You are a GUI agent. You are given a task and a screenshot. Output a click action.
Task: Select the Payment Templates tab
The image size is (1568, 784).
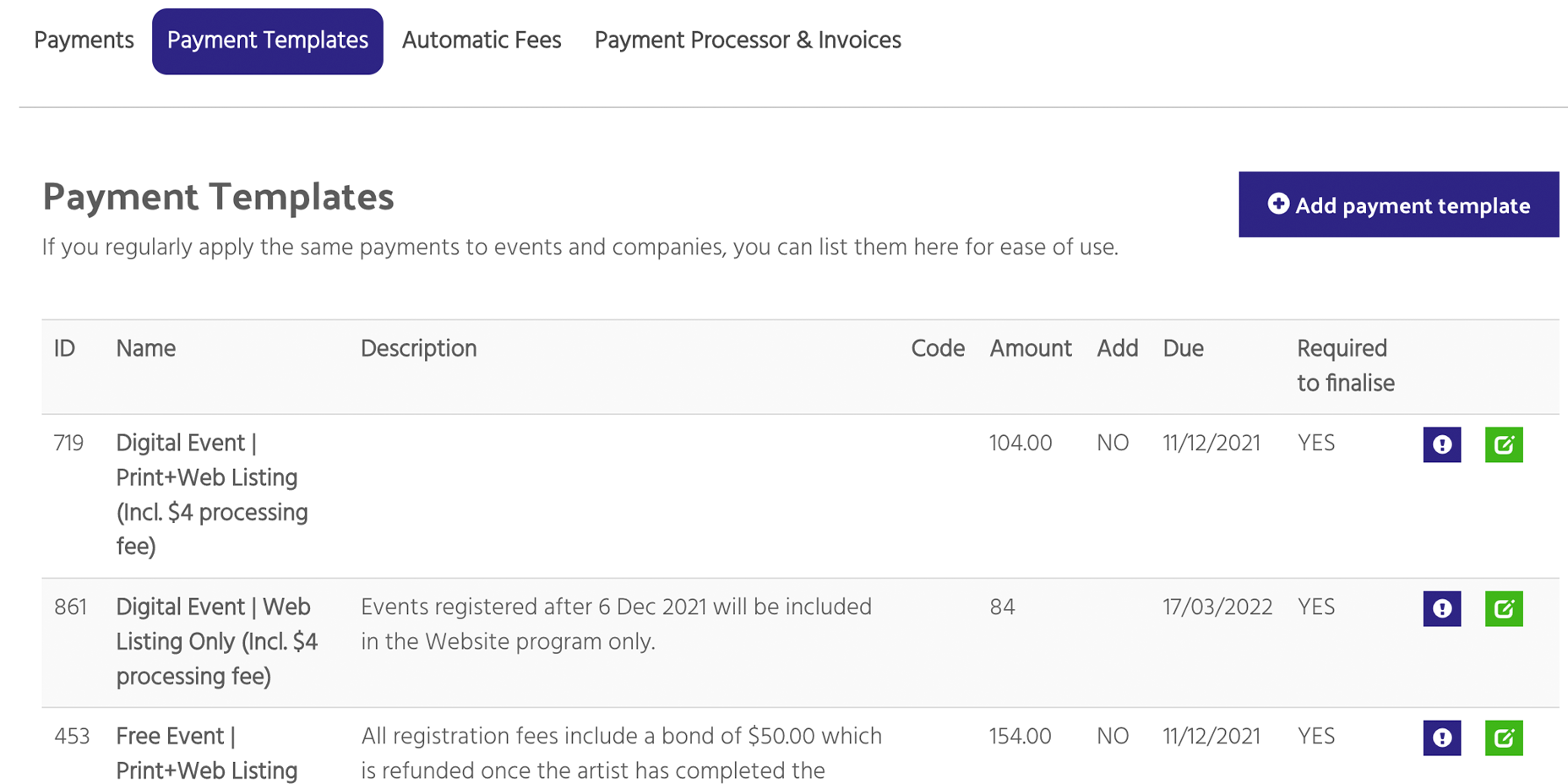click(x=267, y=41)
